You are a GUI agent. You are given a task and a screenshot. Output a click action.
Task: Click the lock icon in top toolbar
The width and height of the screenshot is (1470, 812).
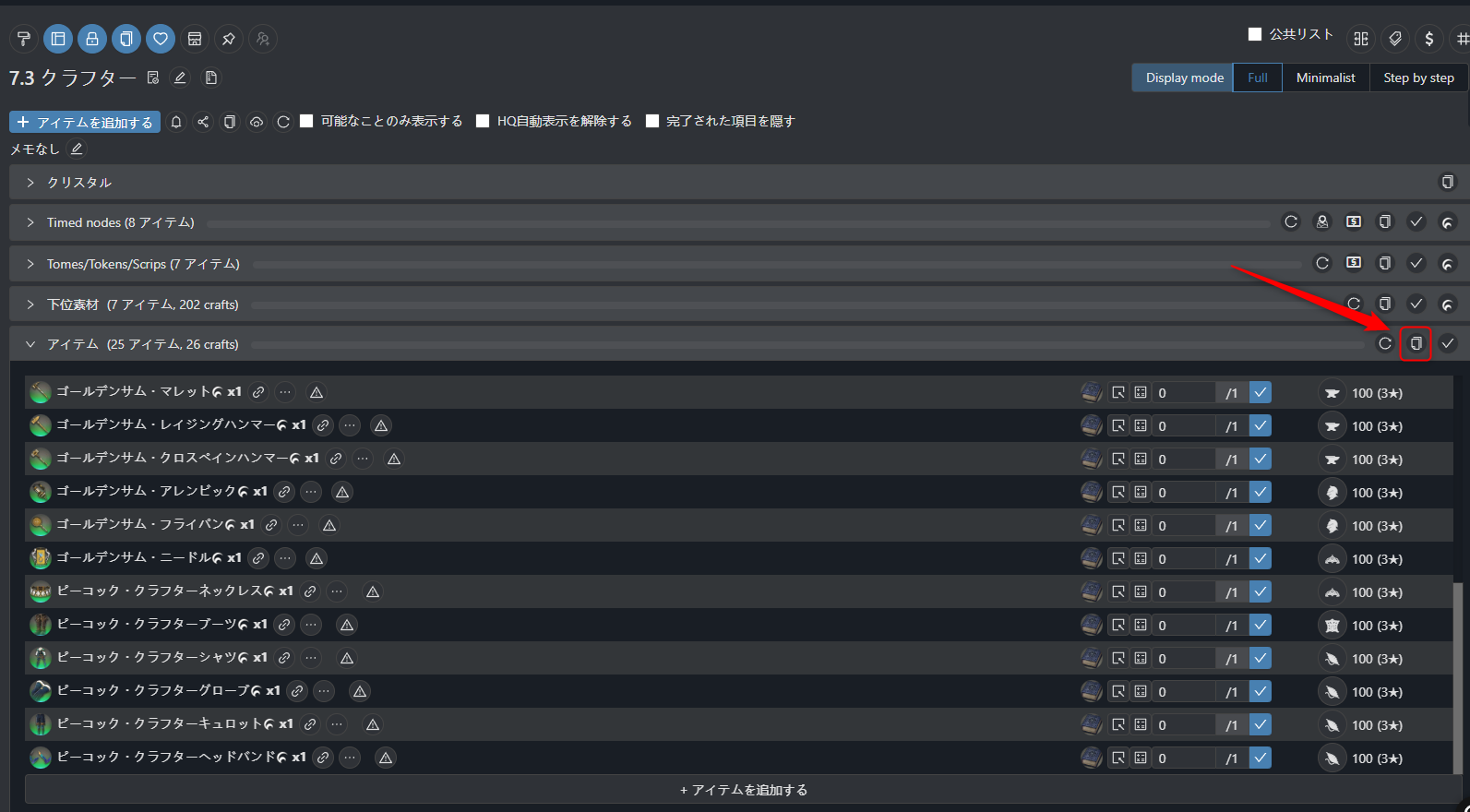click(91, 39)
